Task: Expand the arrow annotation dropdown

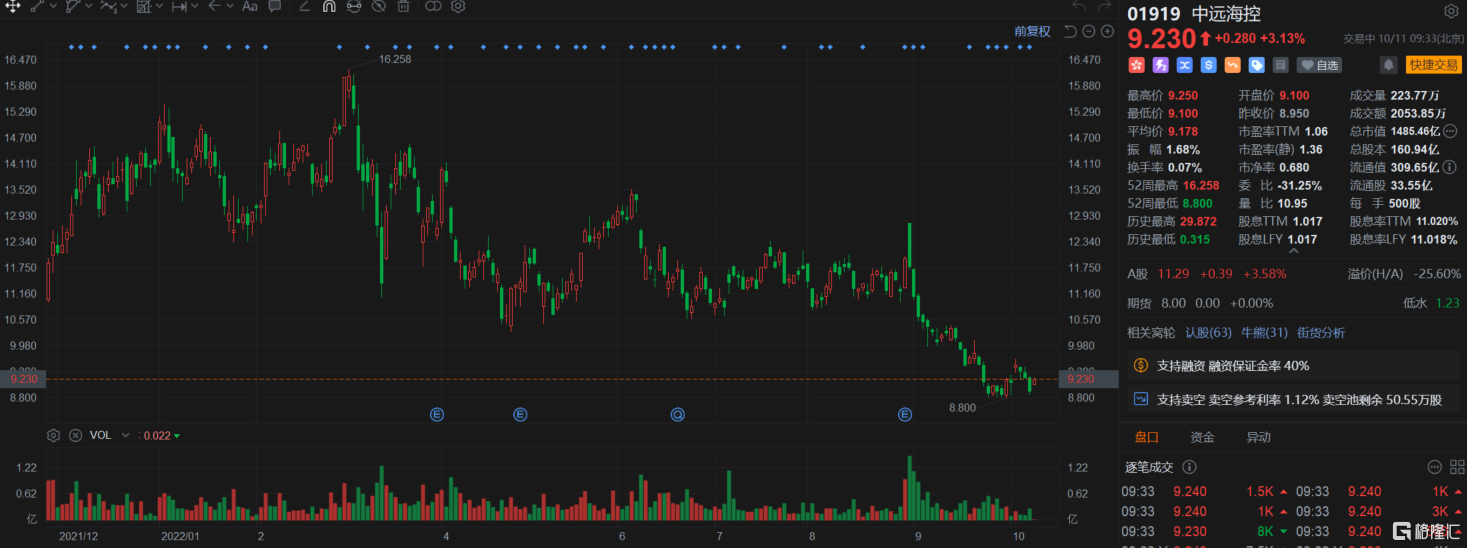Action: tap(230, 6)
